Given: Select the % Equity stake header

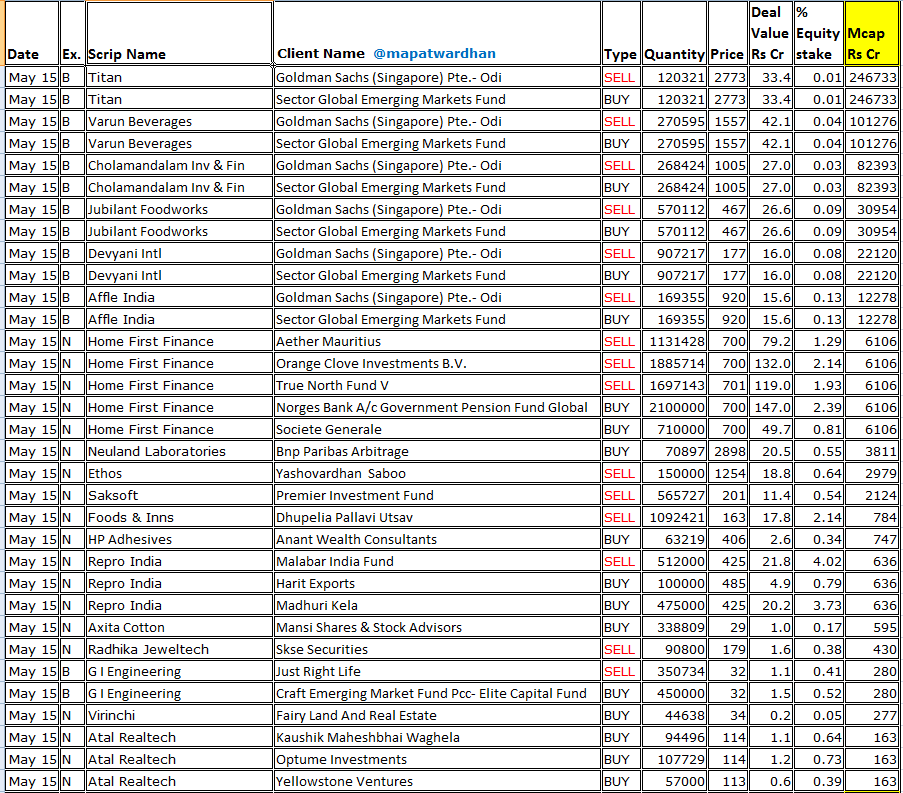Looking at the screenshot, I should pyautogui.click(x=818, y=33).
